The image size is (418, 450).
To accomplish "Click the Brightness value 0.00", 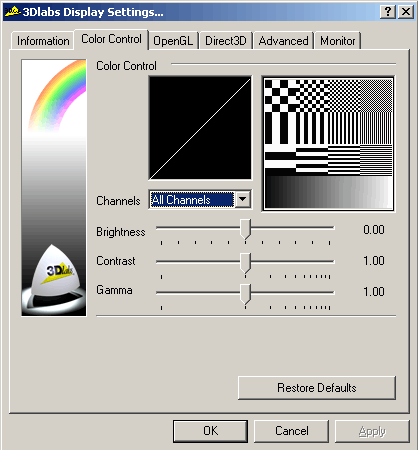I will point(374,230).
